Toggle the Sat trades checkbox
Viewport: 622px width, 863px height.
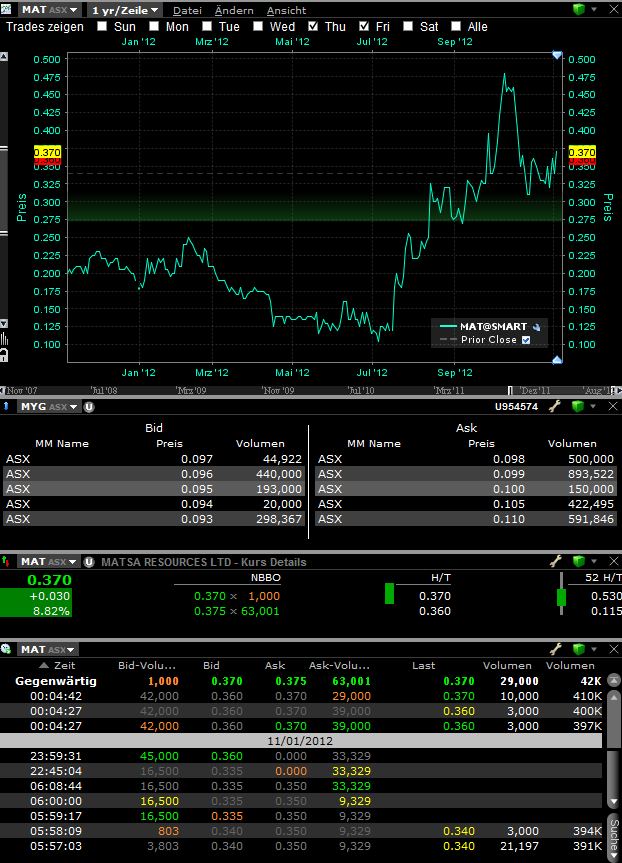click(x=408, y=26)
